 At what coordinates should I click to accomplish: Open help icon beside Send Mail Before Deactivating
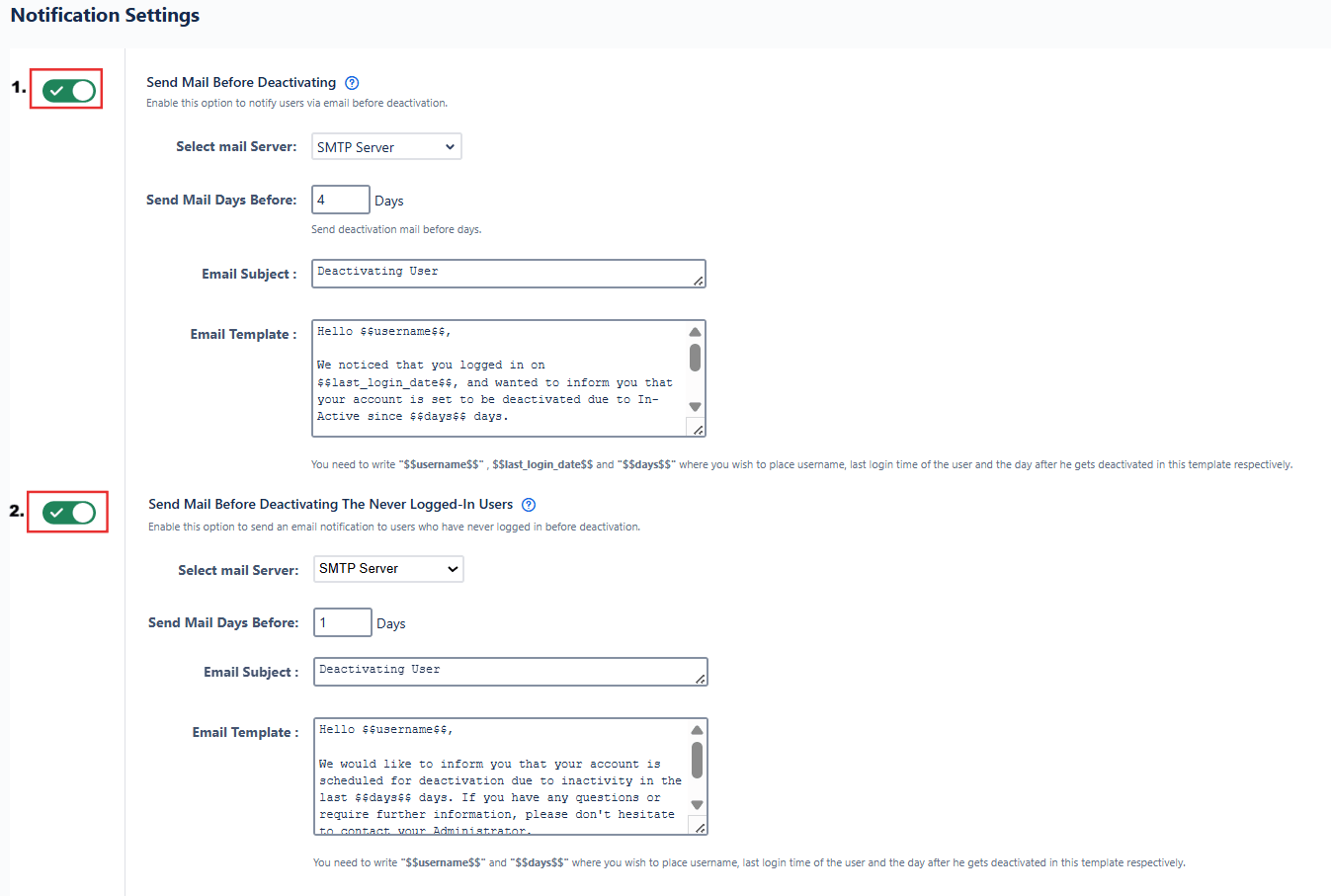352,83
